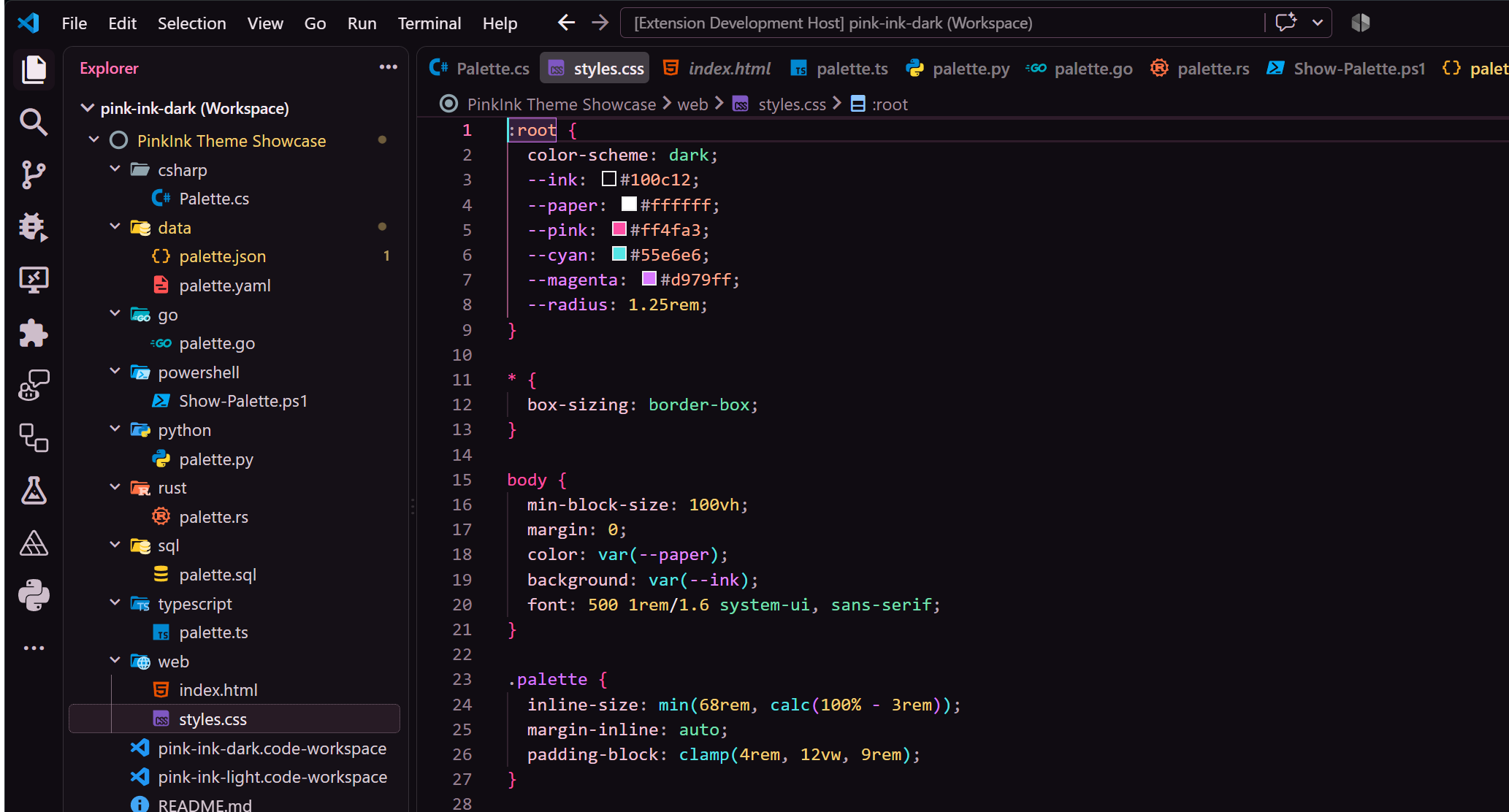Open the Terminal menu
1509x812 pixels.
pyautogui.click(x=429, y=23)
